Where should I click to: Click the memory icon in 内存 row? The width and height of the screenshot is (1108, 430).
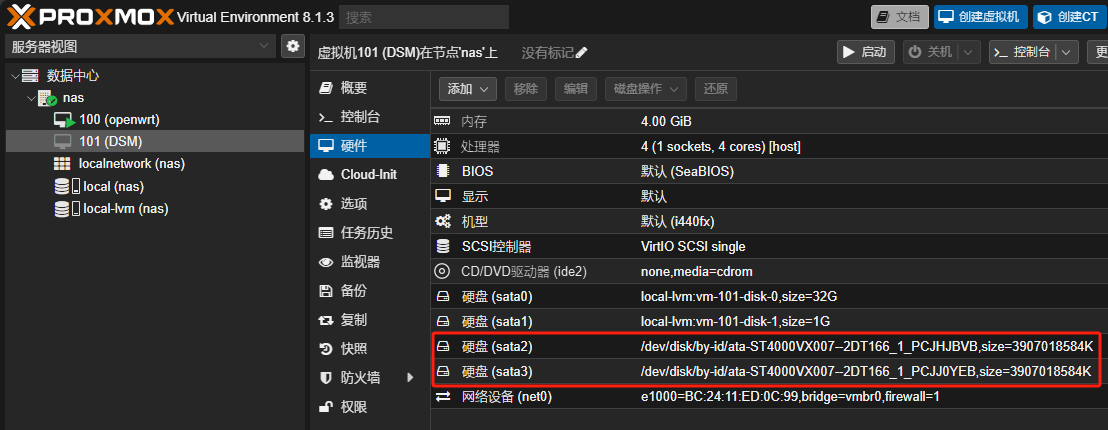[x=442, y=121]
